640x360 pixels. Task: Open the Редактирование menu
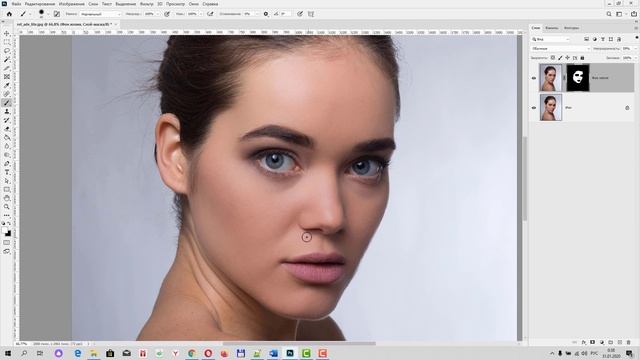(x=40, y=4)
